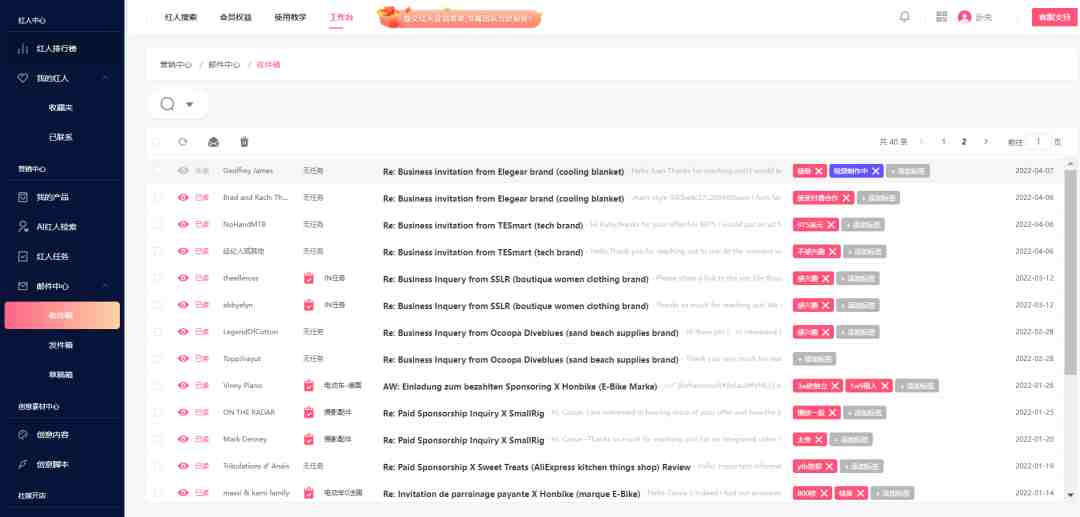Click the 邮件中心 breadcrumb link
Screen dimensions: 1080x517
click(224, 65)
